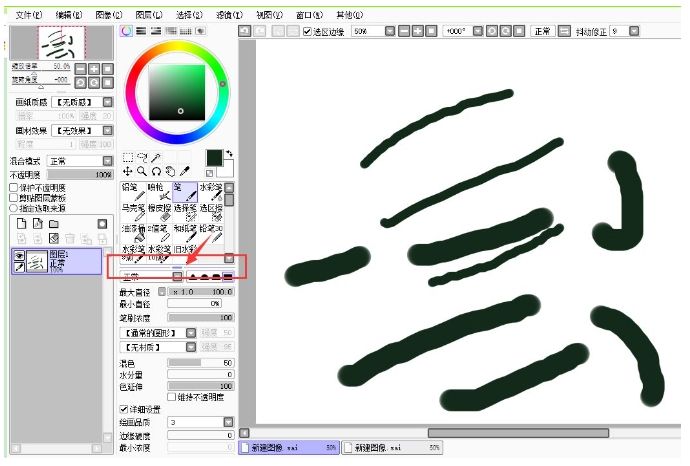The width and height of the screenshot is (690, 466).
Task: Toggle the transparent color swatch
Action: (x=210, y=173)
